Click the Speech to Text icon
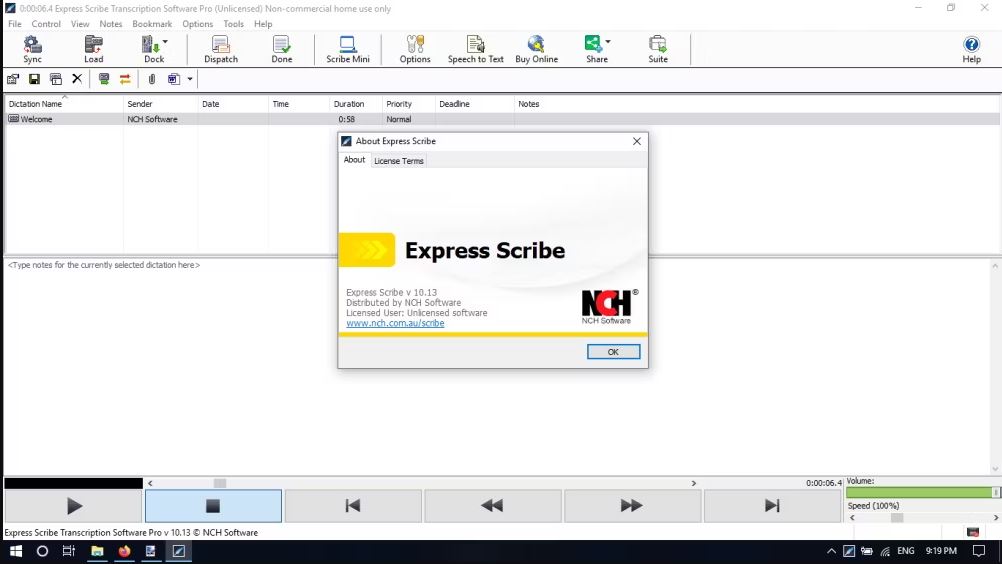The image size is (1002, 564). click(475, 49)
